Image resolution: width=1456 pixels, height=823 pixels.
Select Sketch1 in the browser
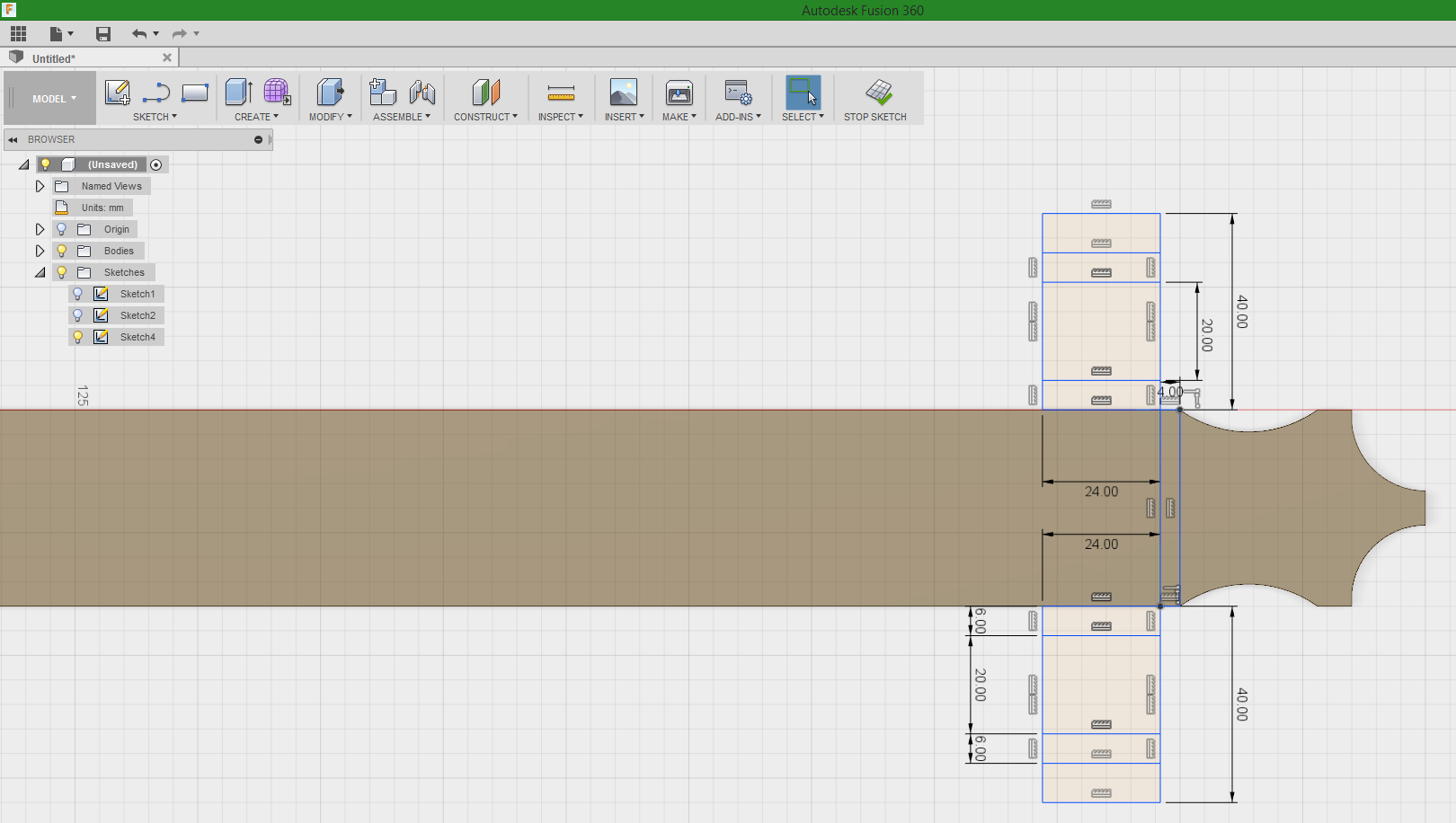click(138, 294)
